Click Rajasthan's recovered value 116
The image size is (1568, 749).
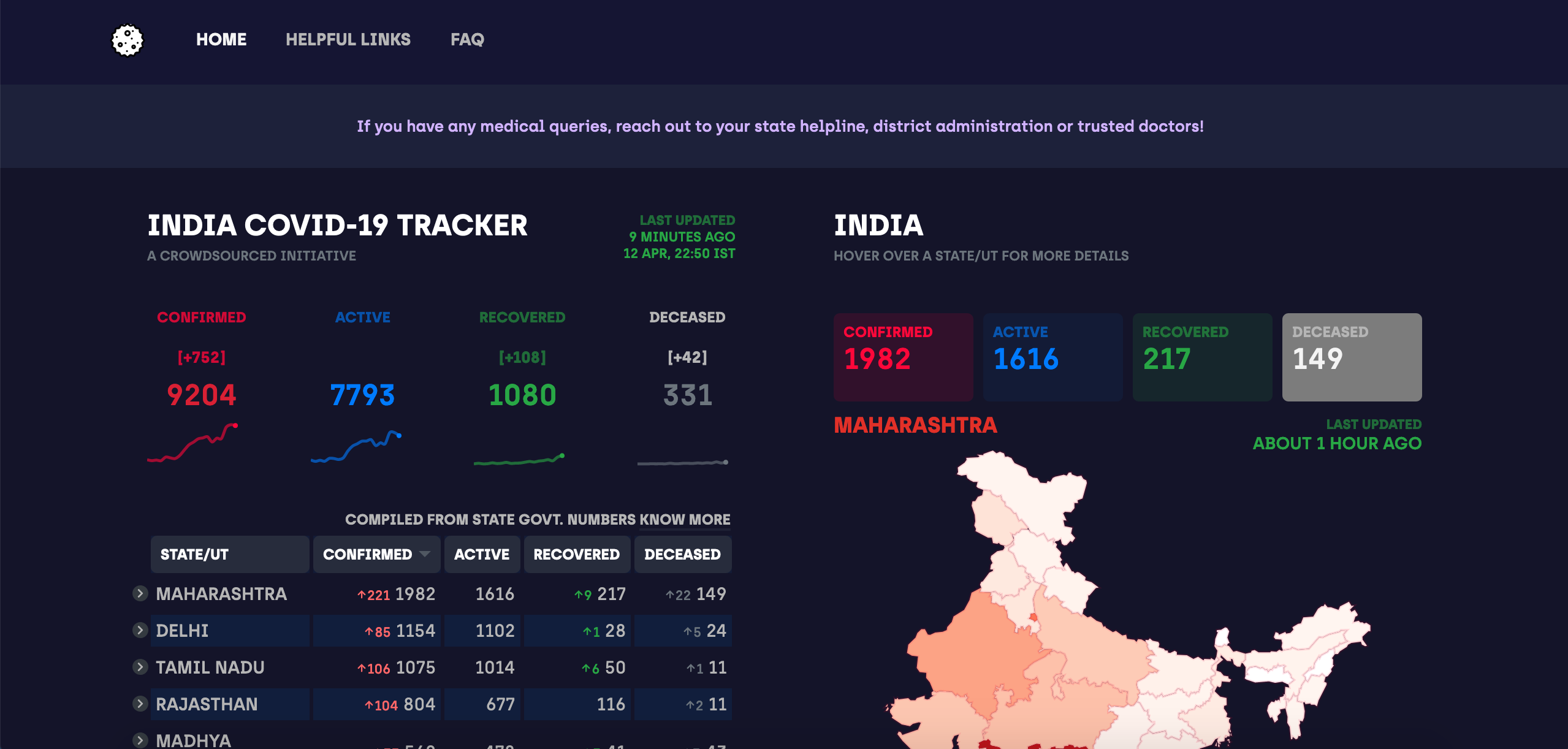[611, 704]
